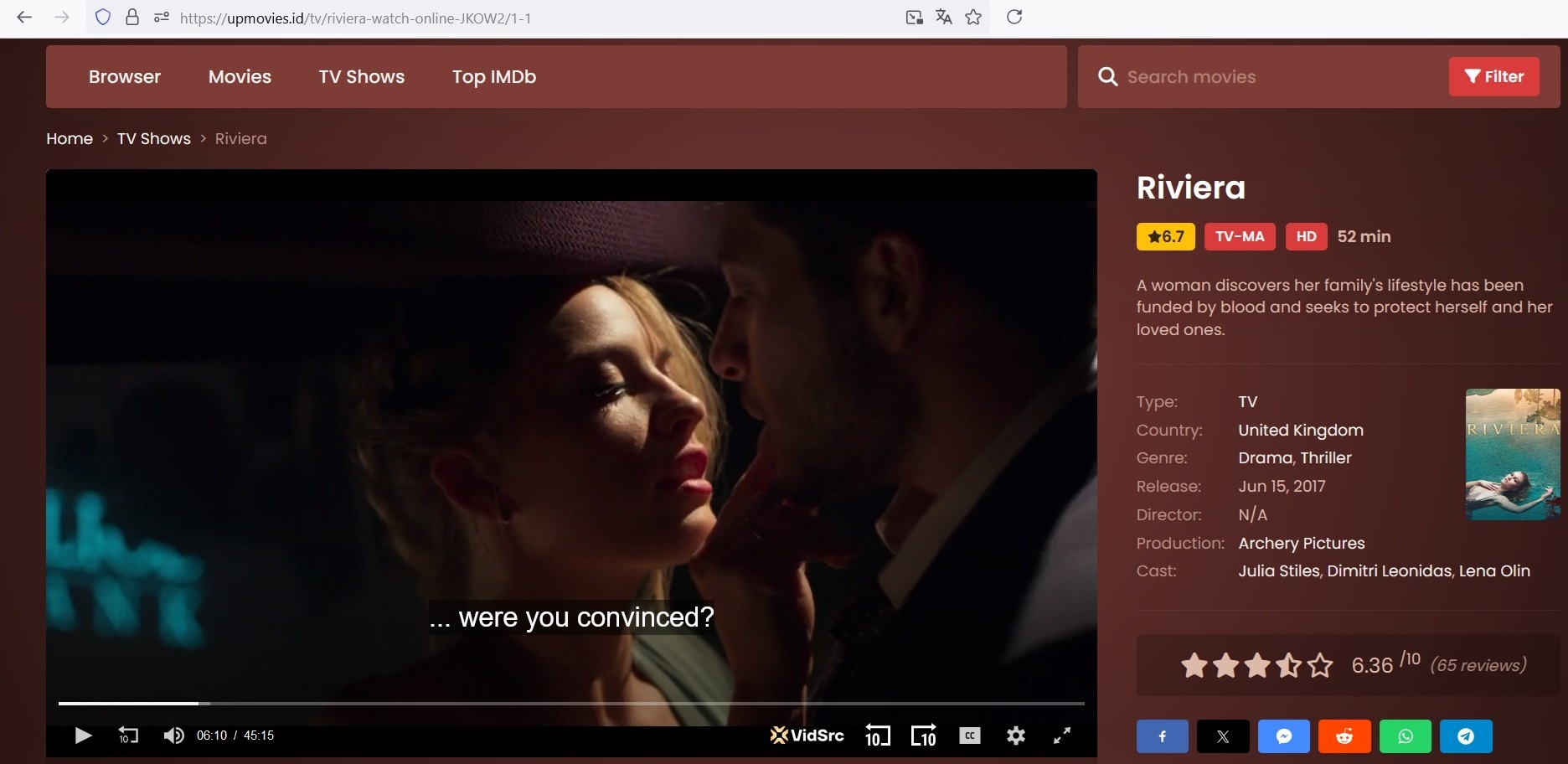1568x764 pixels.
Task: Rate the show five stars
Action: pyautogui.click(x=1320, y=665)
